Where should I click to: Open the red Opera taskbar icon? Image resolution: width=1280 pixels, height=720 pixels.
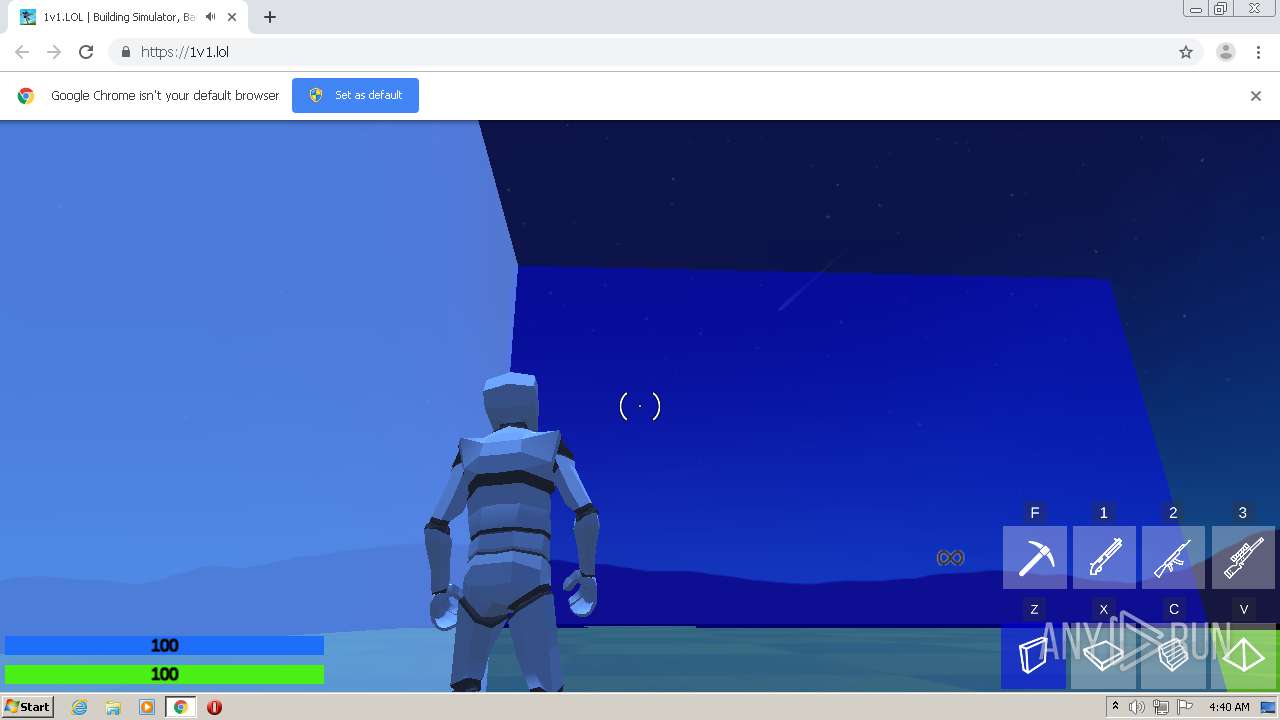[214, 707]
